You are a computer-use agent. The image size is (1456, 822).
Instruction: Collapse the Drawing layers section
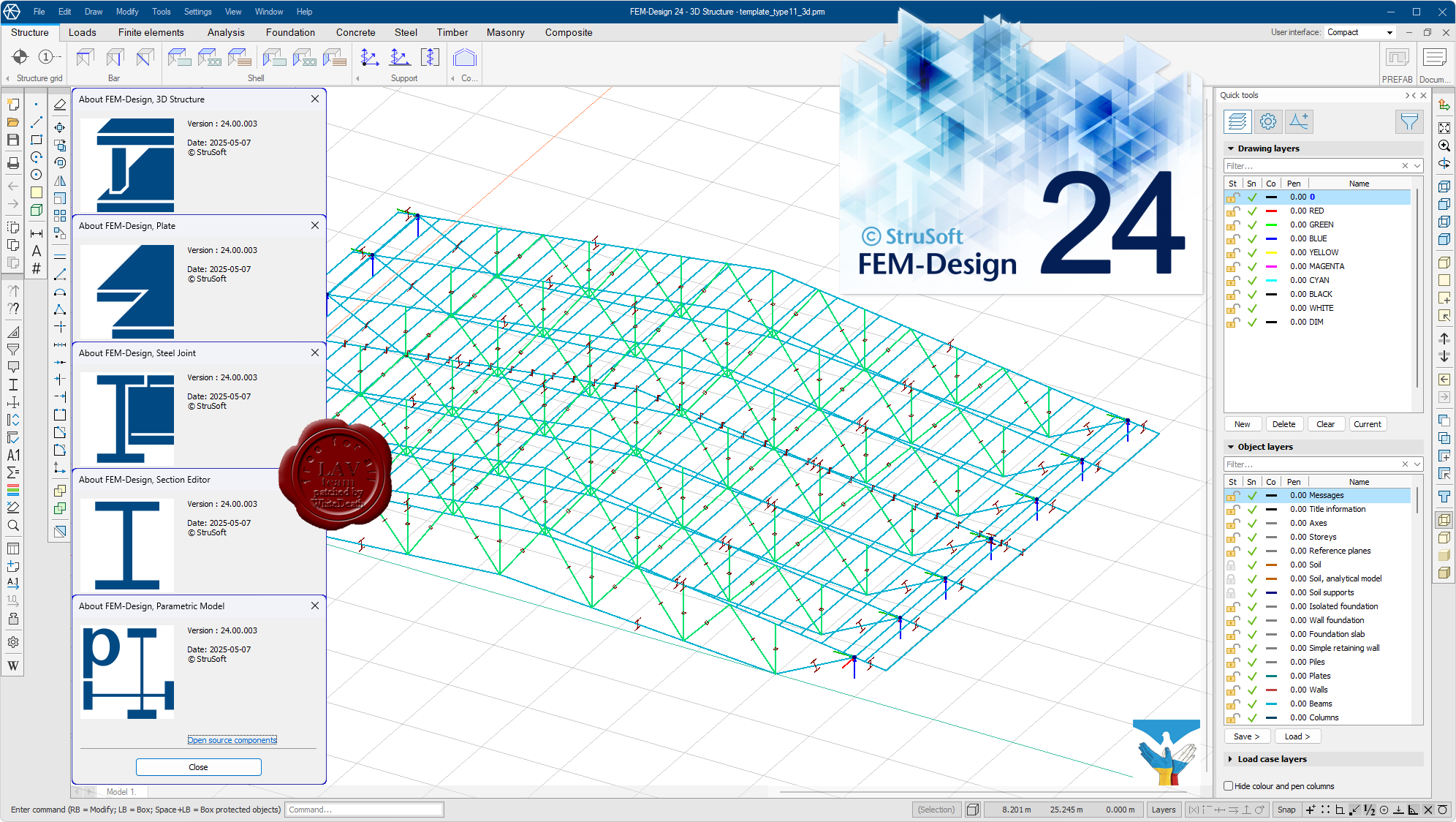[x=1231, y=148]
